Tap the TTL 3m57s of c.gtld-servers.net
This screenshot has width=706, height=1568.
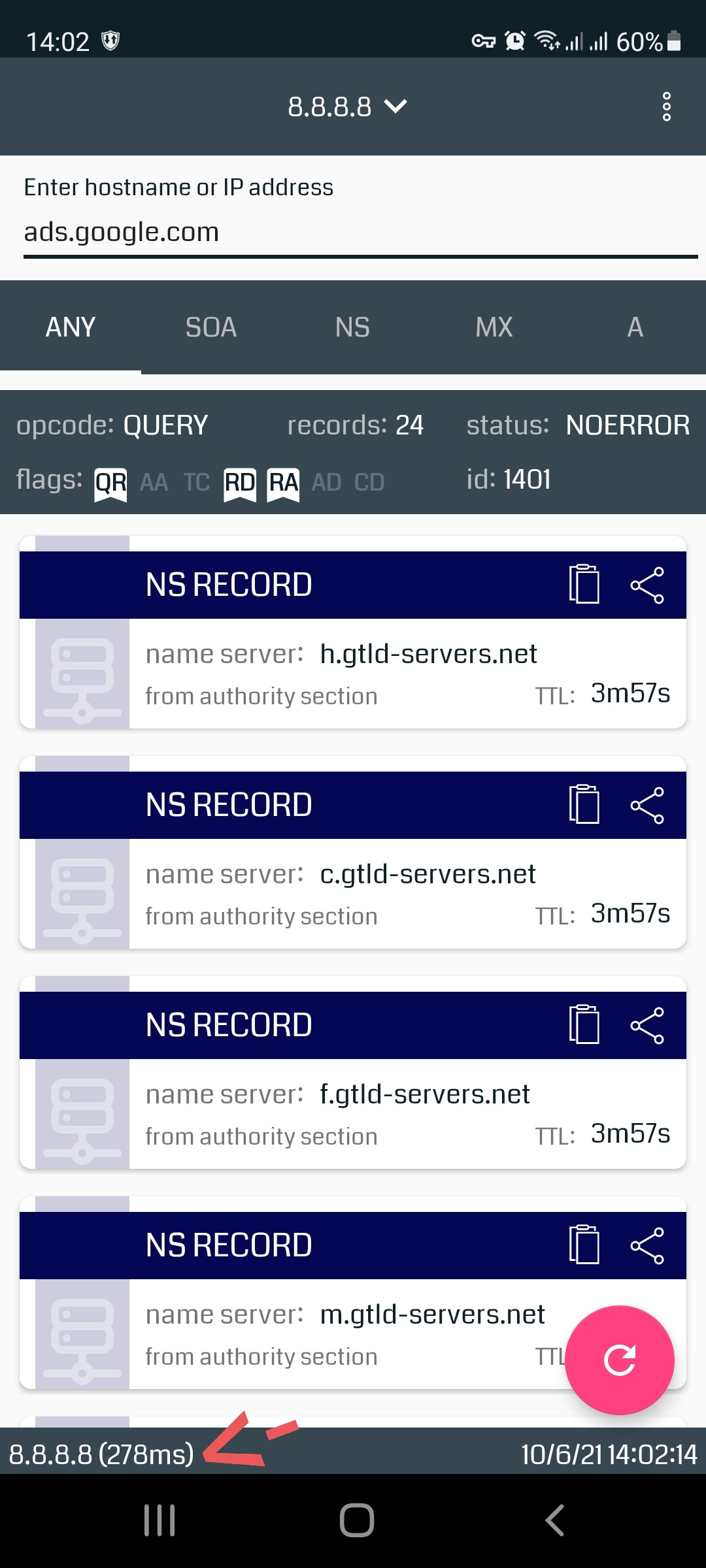[x=630, y=913]
